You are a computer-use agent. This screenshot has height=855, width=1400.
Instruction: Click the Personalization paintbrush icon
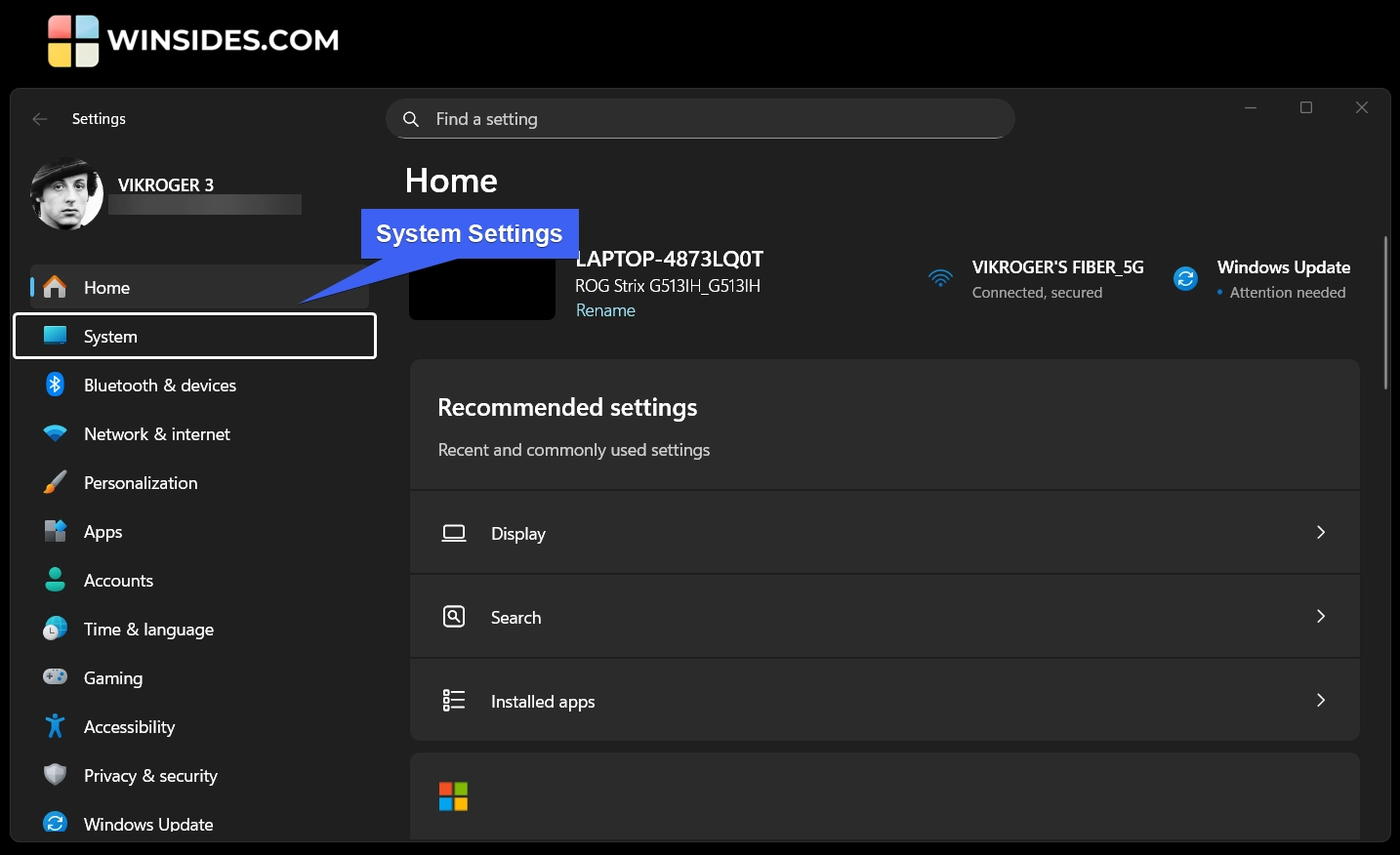(x=56, y=482)
